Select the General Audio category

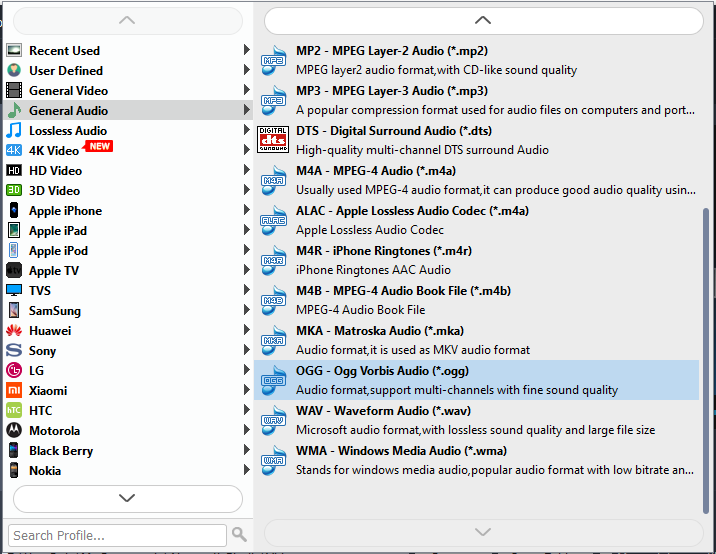(128, 110)
